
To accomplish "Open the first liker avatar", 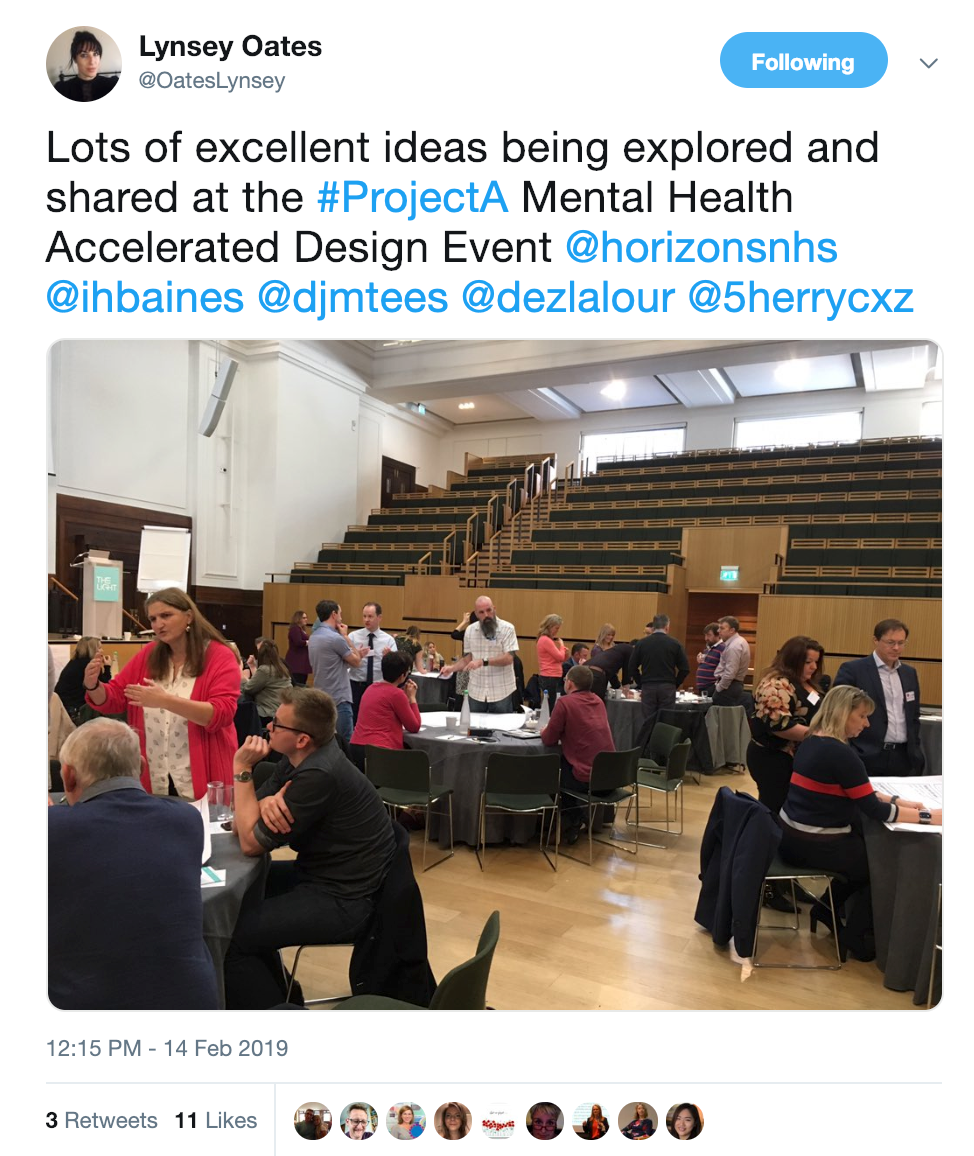I will pos(313,1121).
